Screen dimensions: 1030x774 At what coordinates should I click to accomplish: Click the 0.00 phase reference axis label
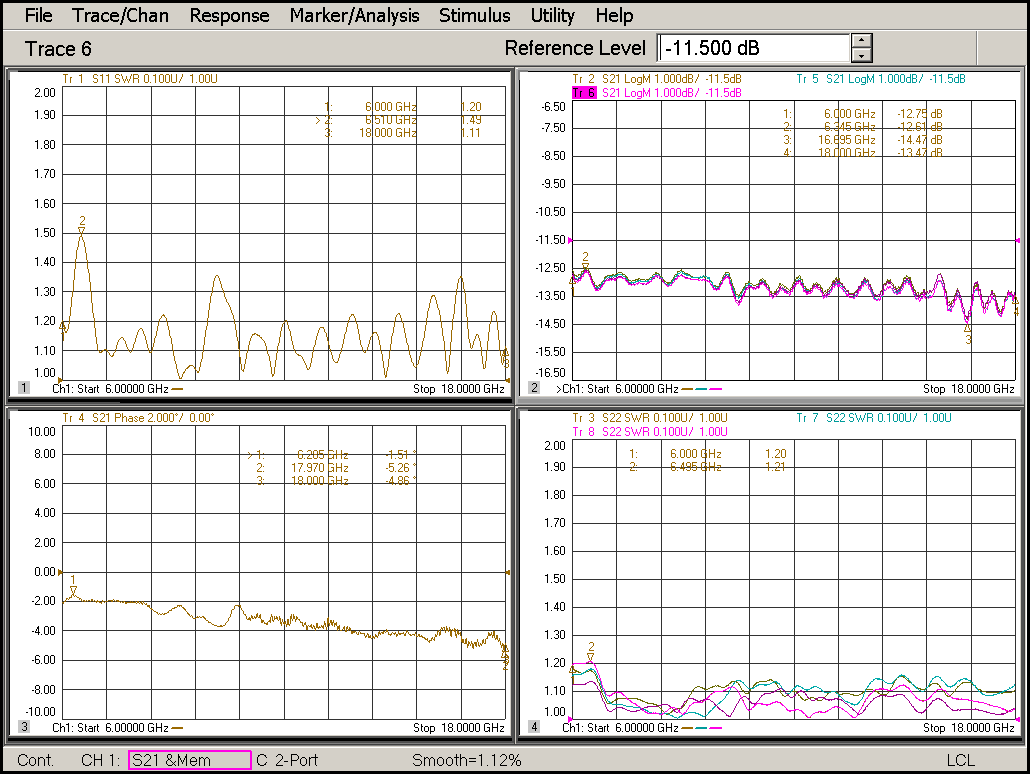(45, 572)
